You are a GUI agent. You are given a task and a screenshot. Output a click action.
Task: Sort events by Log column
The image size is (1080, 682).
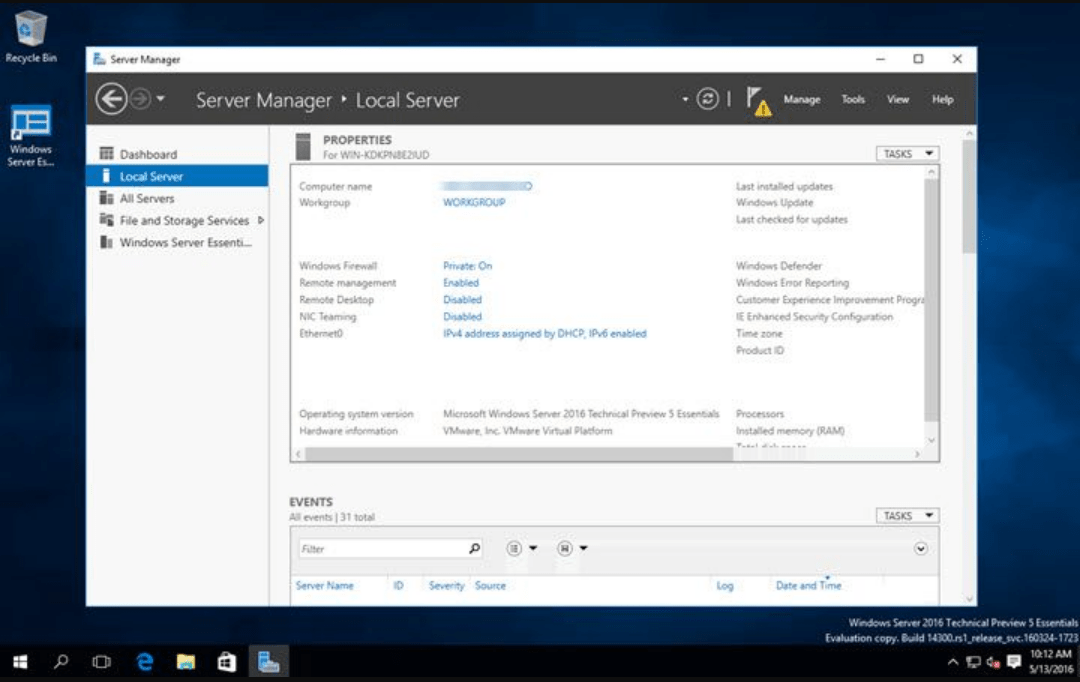(x=725, y=586)
